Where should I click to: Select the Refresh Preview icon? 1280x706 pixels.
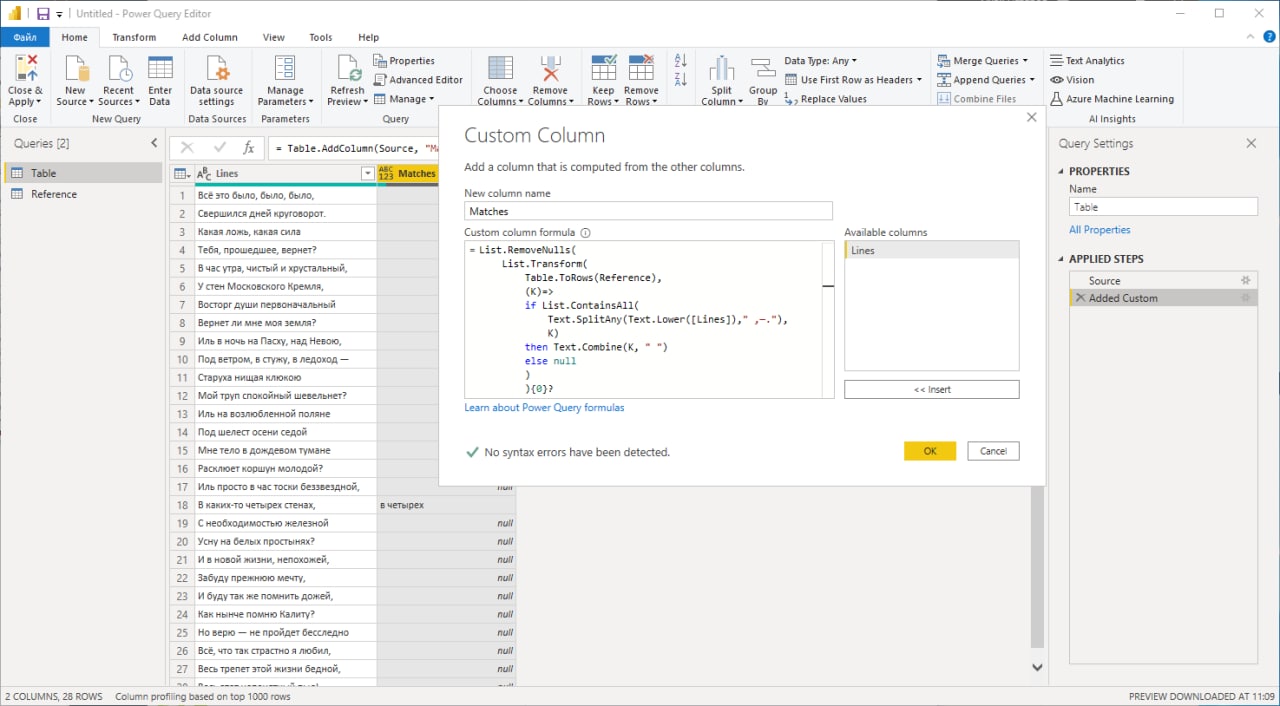coord(348,81)
